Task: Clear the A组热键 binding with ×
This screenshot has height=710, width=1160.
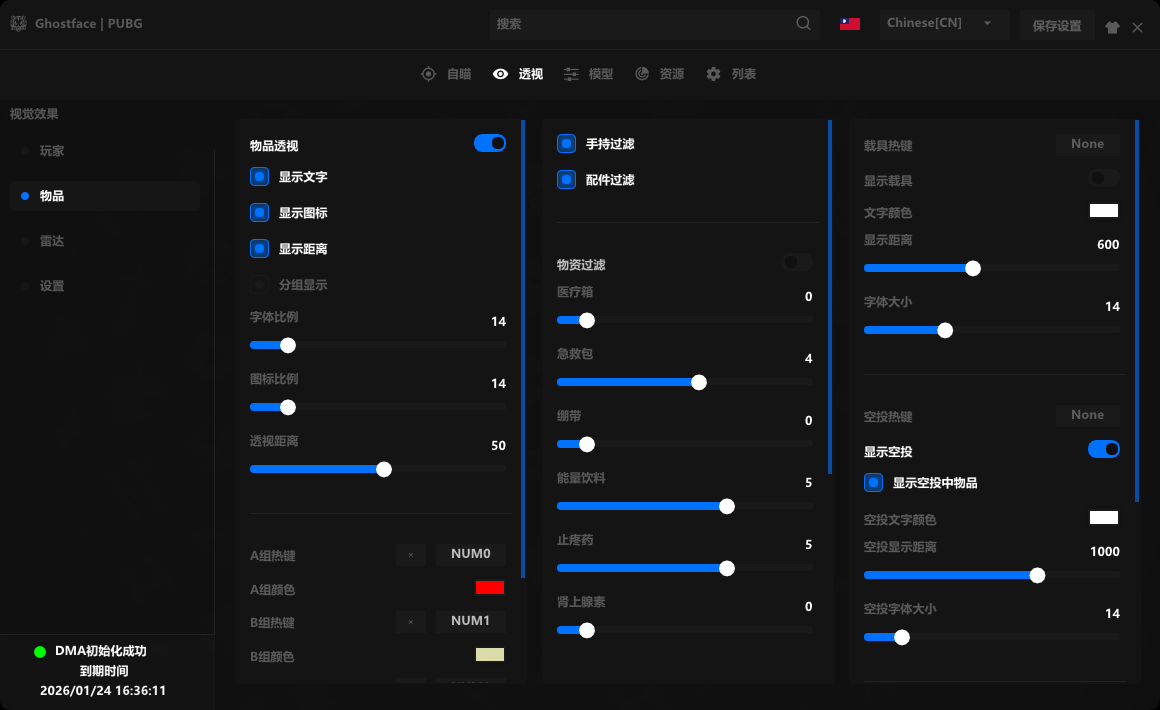Action: point(411,555)
